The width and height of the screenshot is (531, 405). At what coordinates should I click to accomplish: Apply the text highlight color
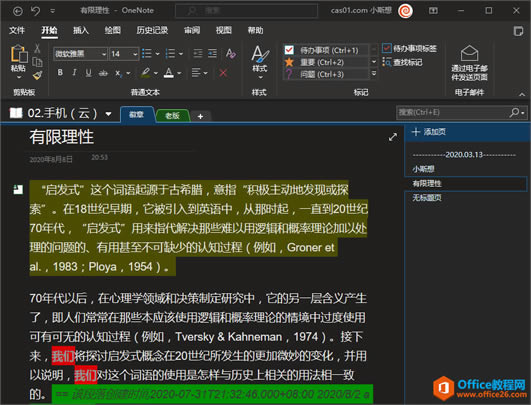click(146, 72)
